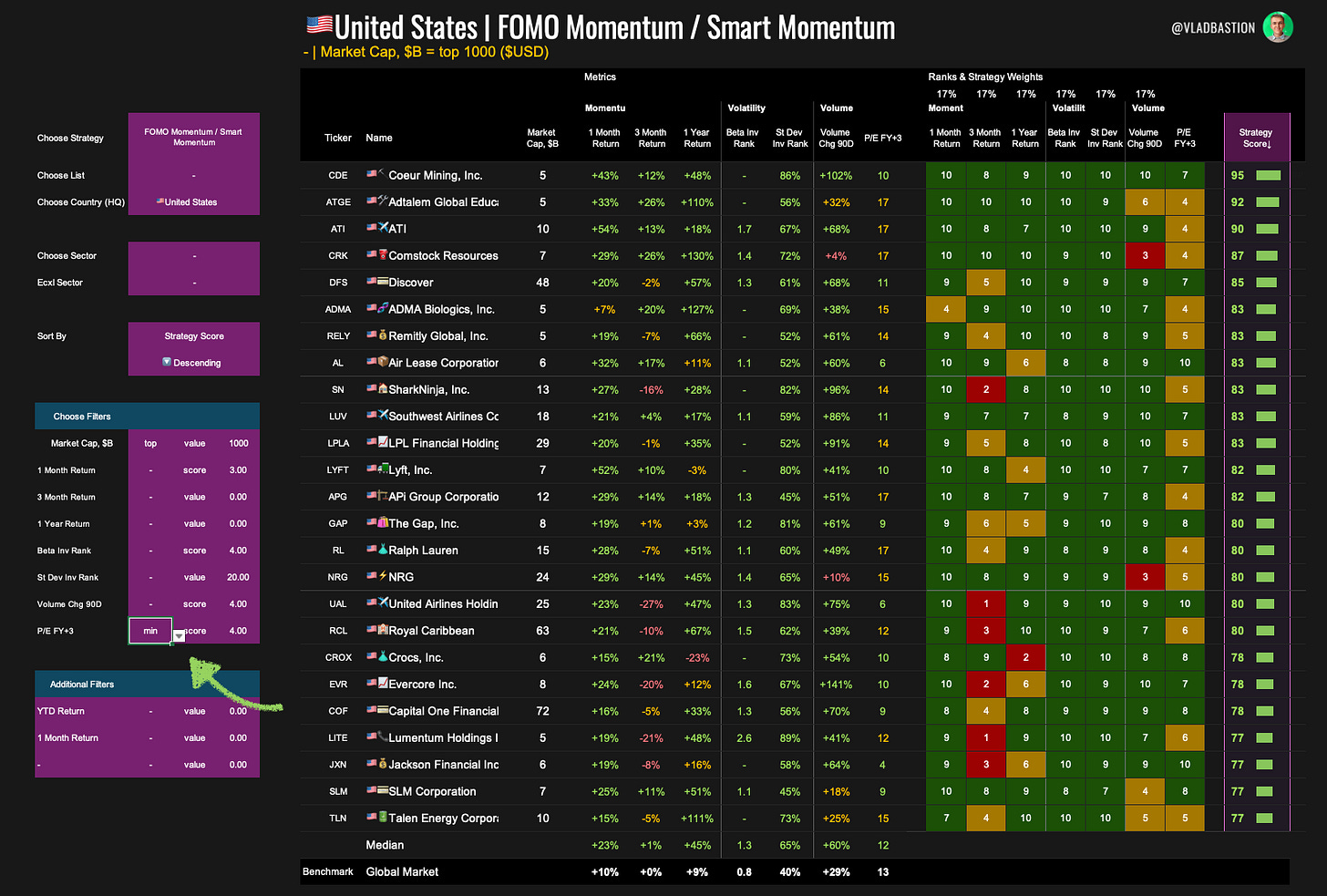This screenshot has width=1327, height=896.
Task: Open the Excl Sector selector cell
Action: (x=193, y=283)
